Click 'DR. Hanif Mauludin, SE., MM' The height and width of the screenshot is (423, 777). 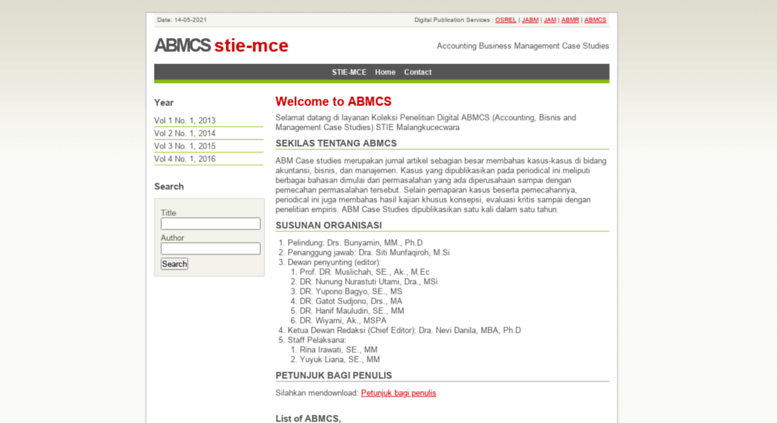click(x=352, y=311)
